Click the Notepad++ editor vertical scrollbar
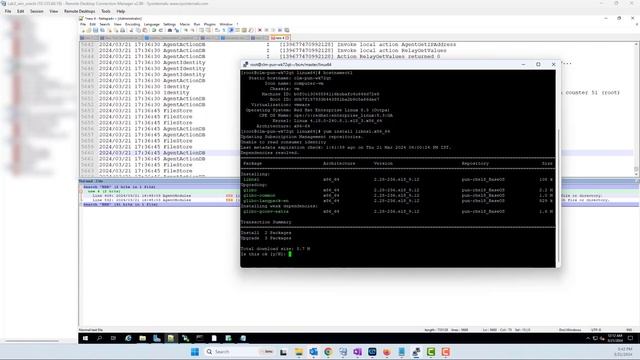The width and height of the screenshot is (640, 360). (636, 109)
